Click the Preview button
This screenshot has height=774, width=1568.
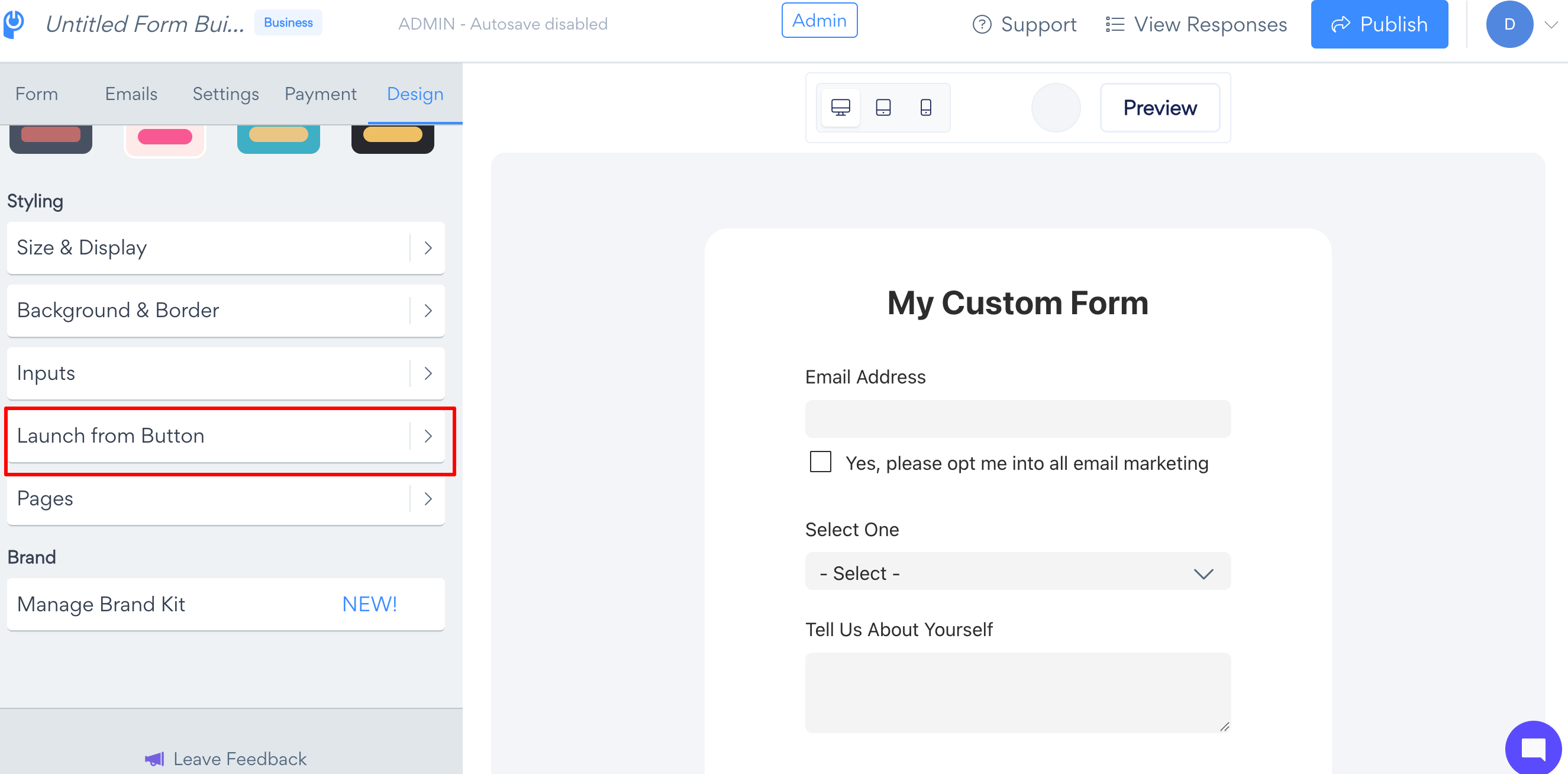point(1160,108)
